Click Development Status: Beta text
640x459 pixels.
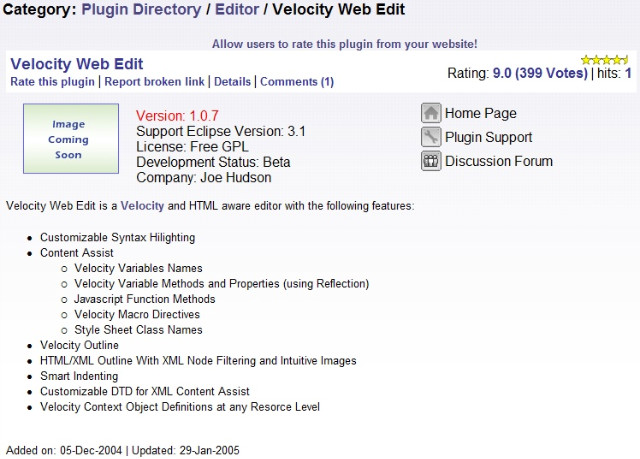213,162
